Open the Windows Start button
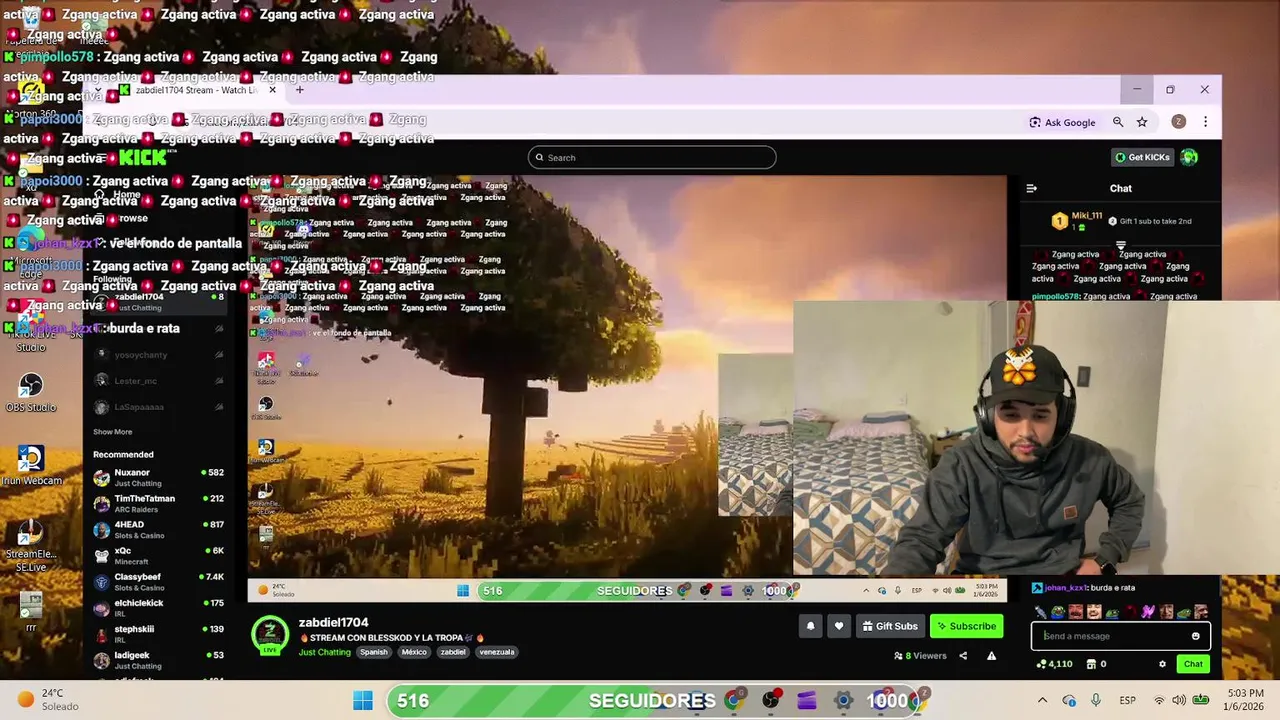The height and width of the screenshot is (720, 1280). (363, 700)
